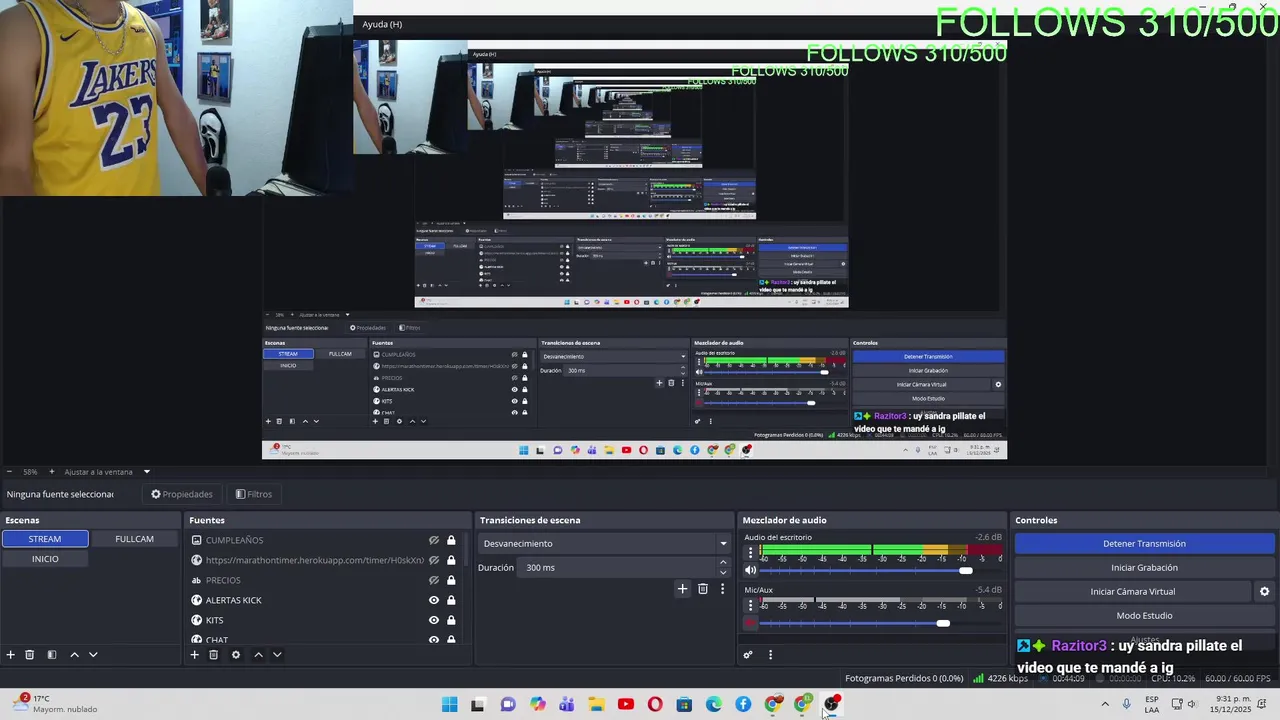The image size is (1280, 720).
Task: Open Audio del escritorio three-dot options
Action: pos(751,552)
